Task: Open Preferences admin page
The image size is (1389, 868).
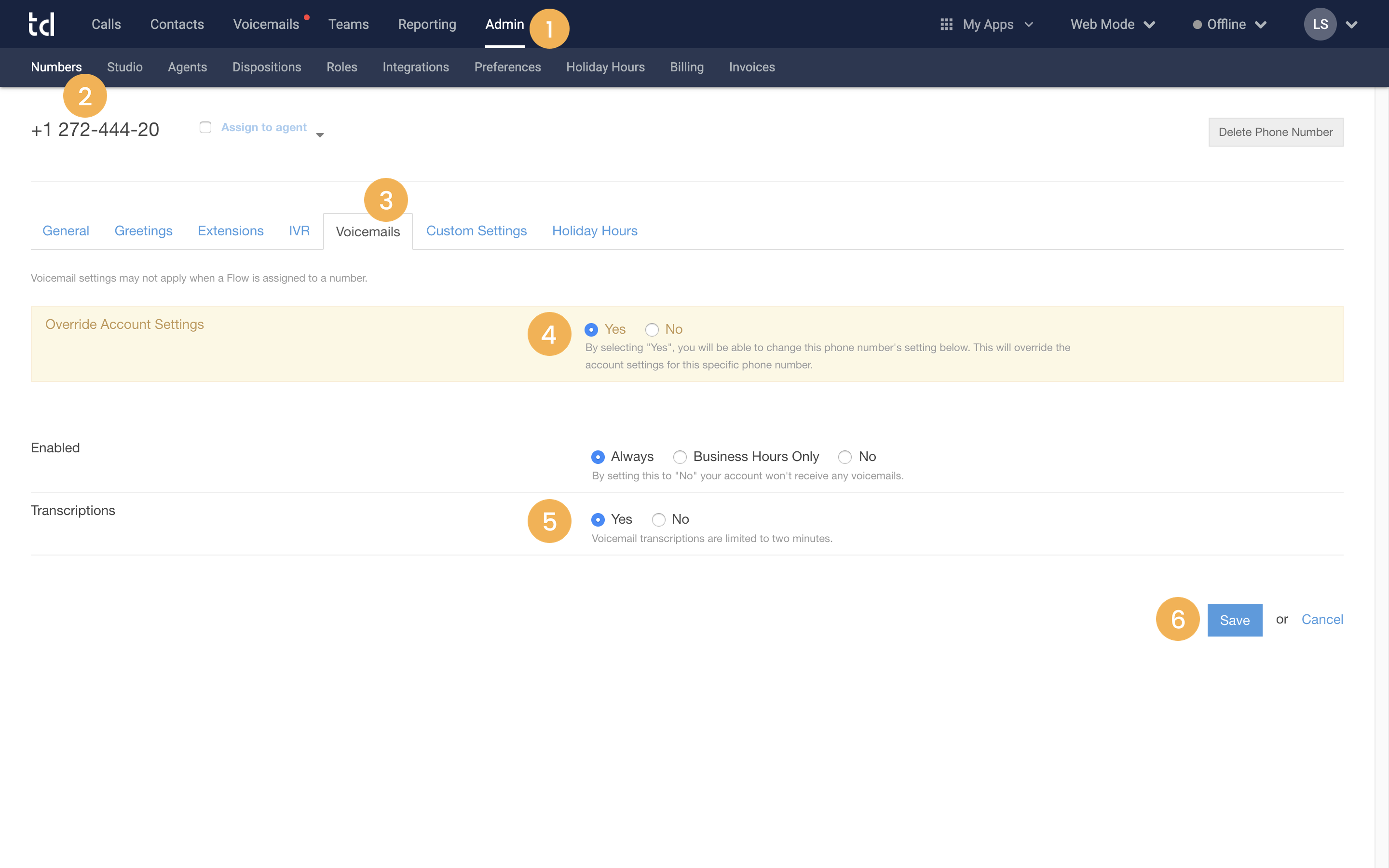Action: (x=507, y=67)
